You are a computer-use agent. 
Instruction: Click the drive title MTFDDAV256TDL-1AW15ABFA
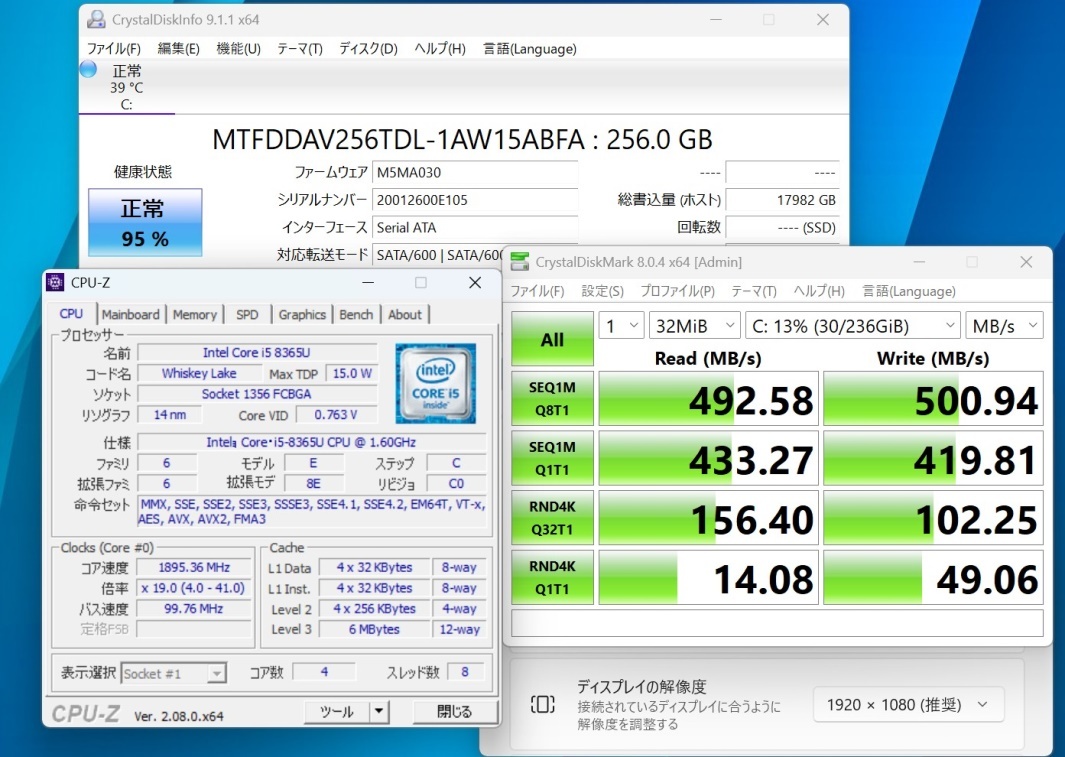tap(398, 140)
